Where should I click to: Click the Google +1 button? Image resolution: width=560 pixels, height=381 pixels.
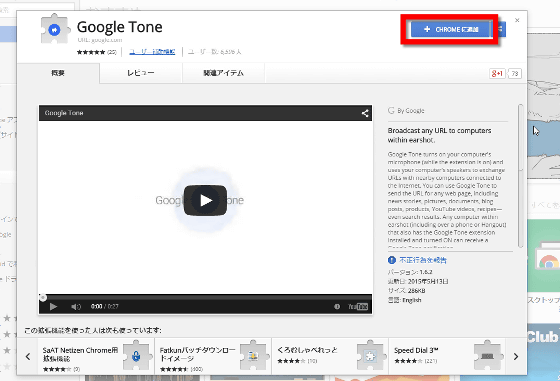tap(497, 74)
